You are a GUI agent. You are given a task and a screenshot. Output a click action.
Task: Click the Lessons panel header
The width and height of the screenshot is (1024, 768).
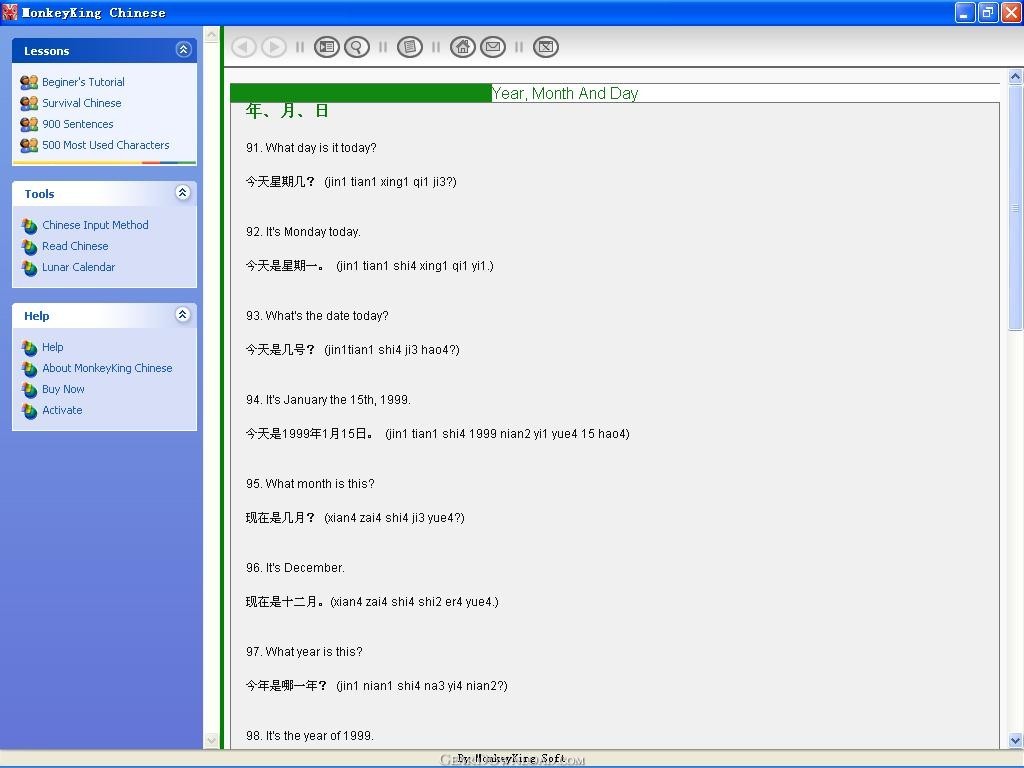[x=104, y=50]
